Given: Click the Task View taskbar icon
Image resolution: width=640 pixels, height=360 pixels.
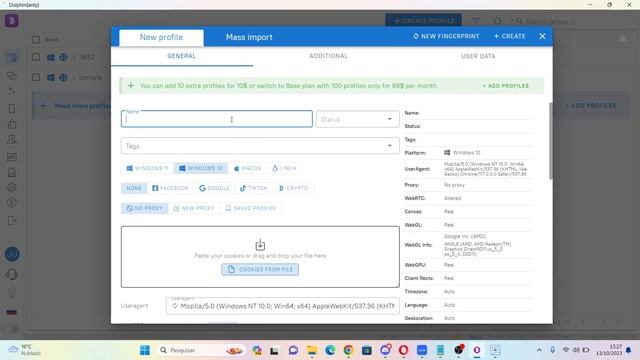Looking at the screenshot, I should (x=274, y=350).
